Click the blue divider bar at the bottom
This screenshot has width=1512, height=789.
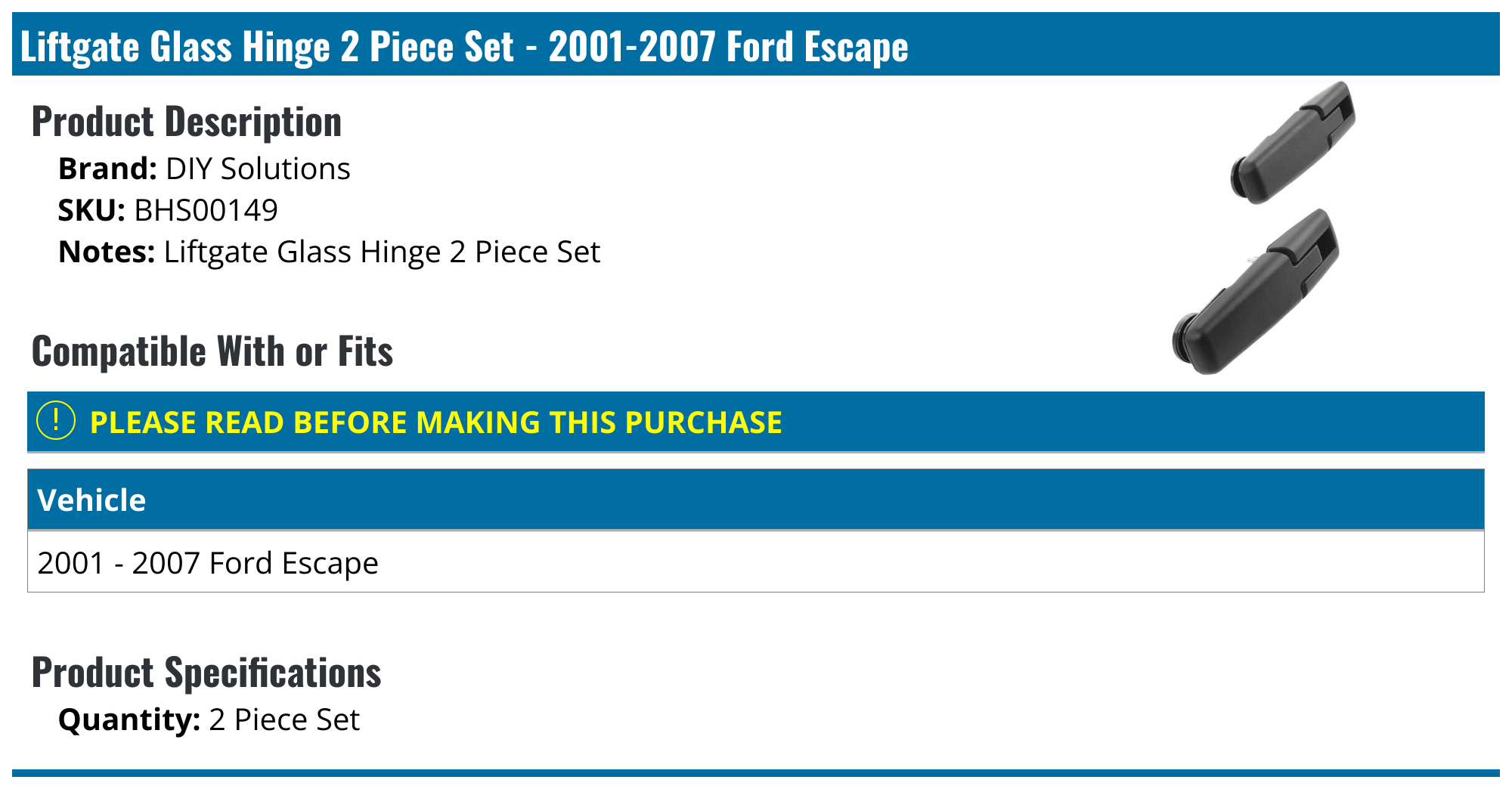click(756, 773)
